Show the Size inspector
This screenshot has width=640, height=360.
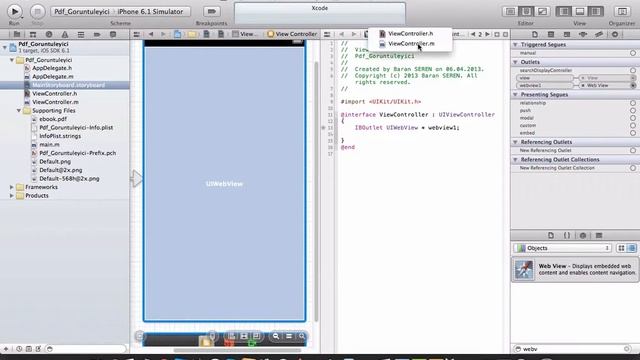[x=599, y=34]
